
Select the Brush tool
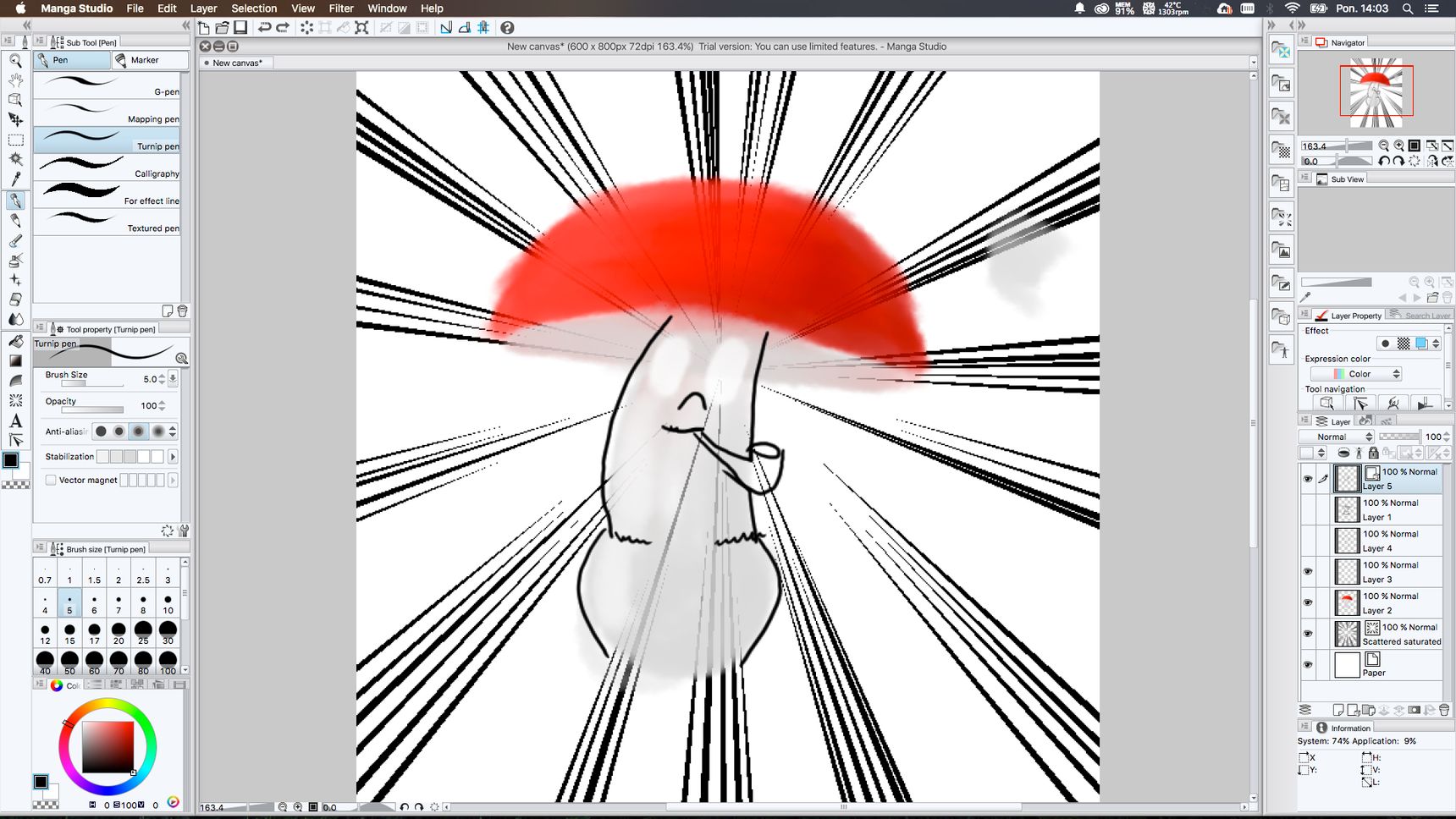pyautogui.click(x=15, y=240)
